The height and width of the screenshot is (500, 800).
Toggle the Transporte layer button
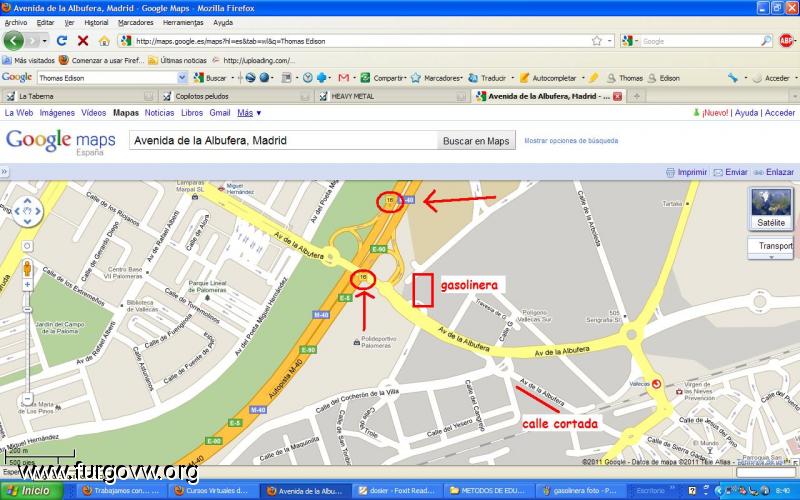click(772, 246)
